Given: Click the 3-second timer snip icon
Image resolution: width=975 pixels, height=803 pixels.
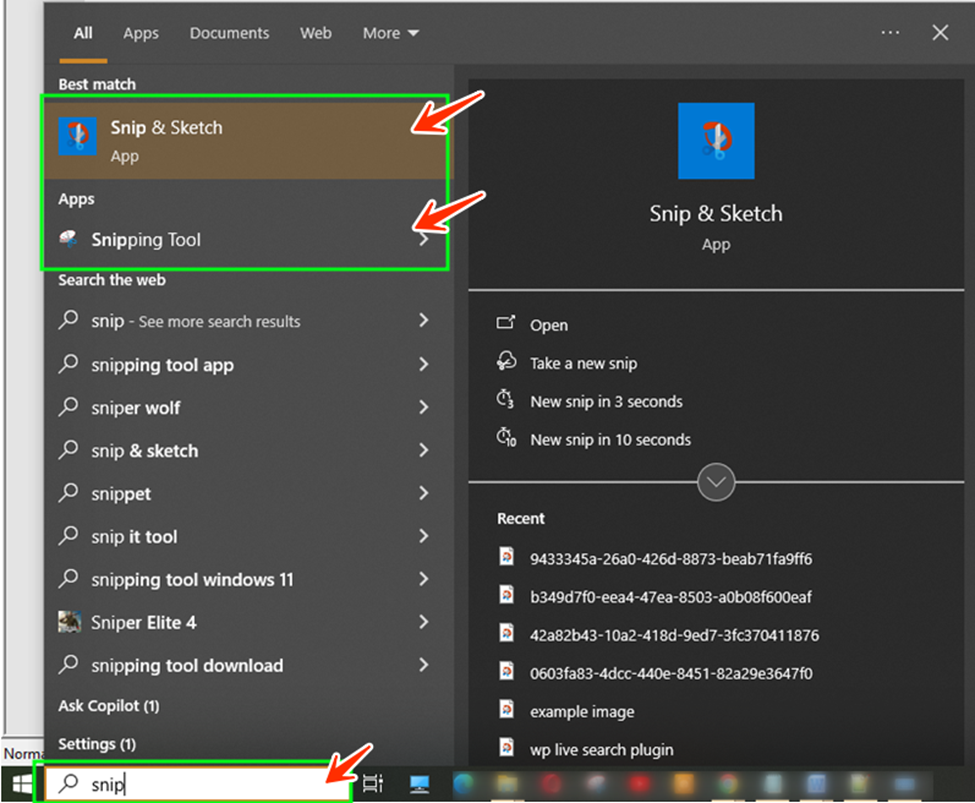Looking at the screenshot, I should pos(505,399).
